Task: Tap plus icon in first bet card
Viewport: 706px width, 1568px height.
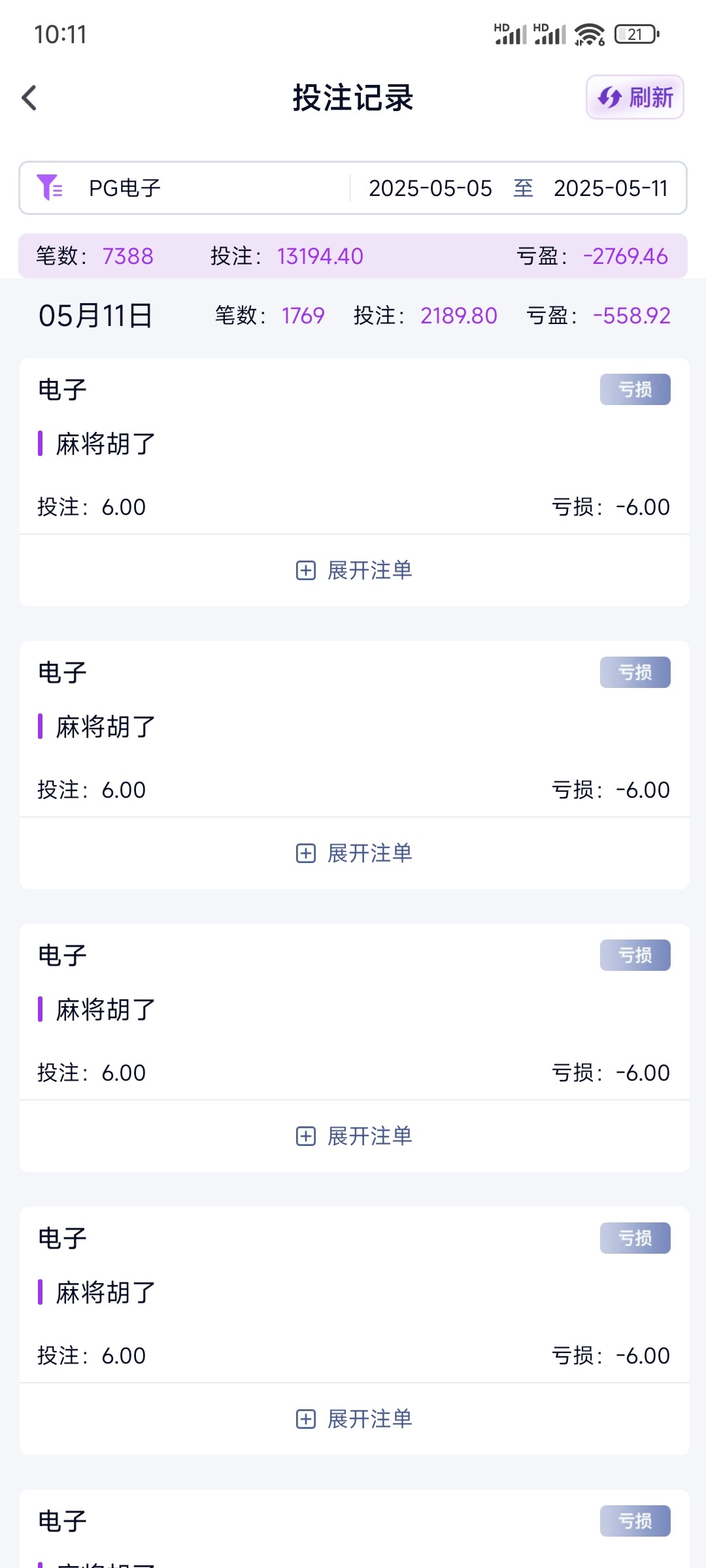Action: (306, 570)
